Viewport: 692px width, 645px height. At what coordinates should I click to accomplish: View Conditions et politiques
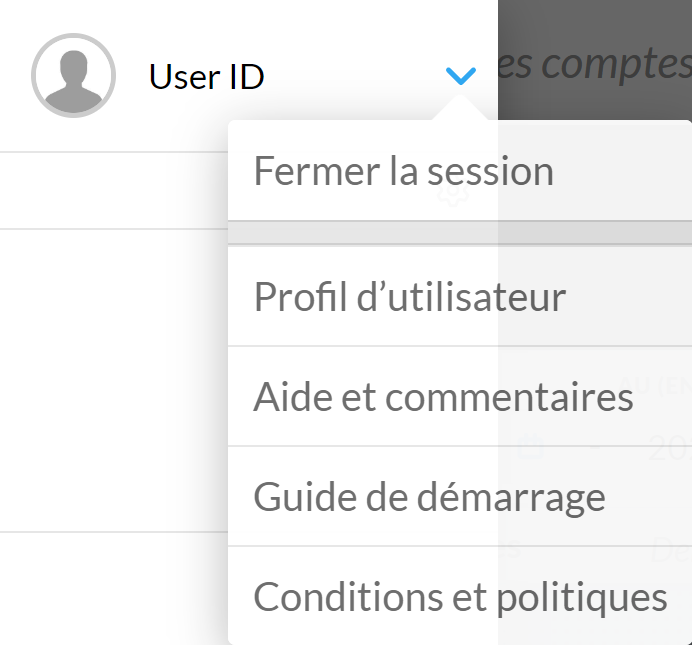[x=460, y=597]
